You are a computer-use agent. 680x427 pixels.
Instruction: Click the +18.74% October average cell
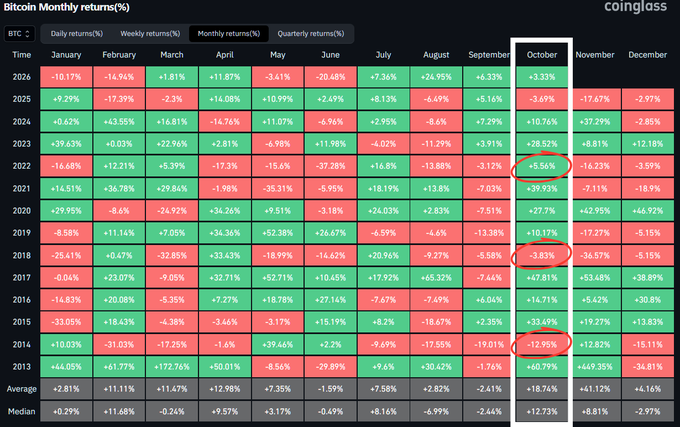click(542, 389)
